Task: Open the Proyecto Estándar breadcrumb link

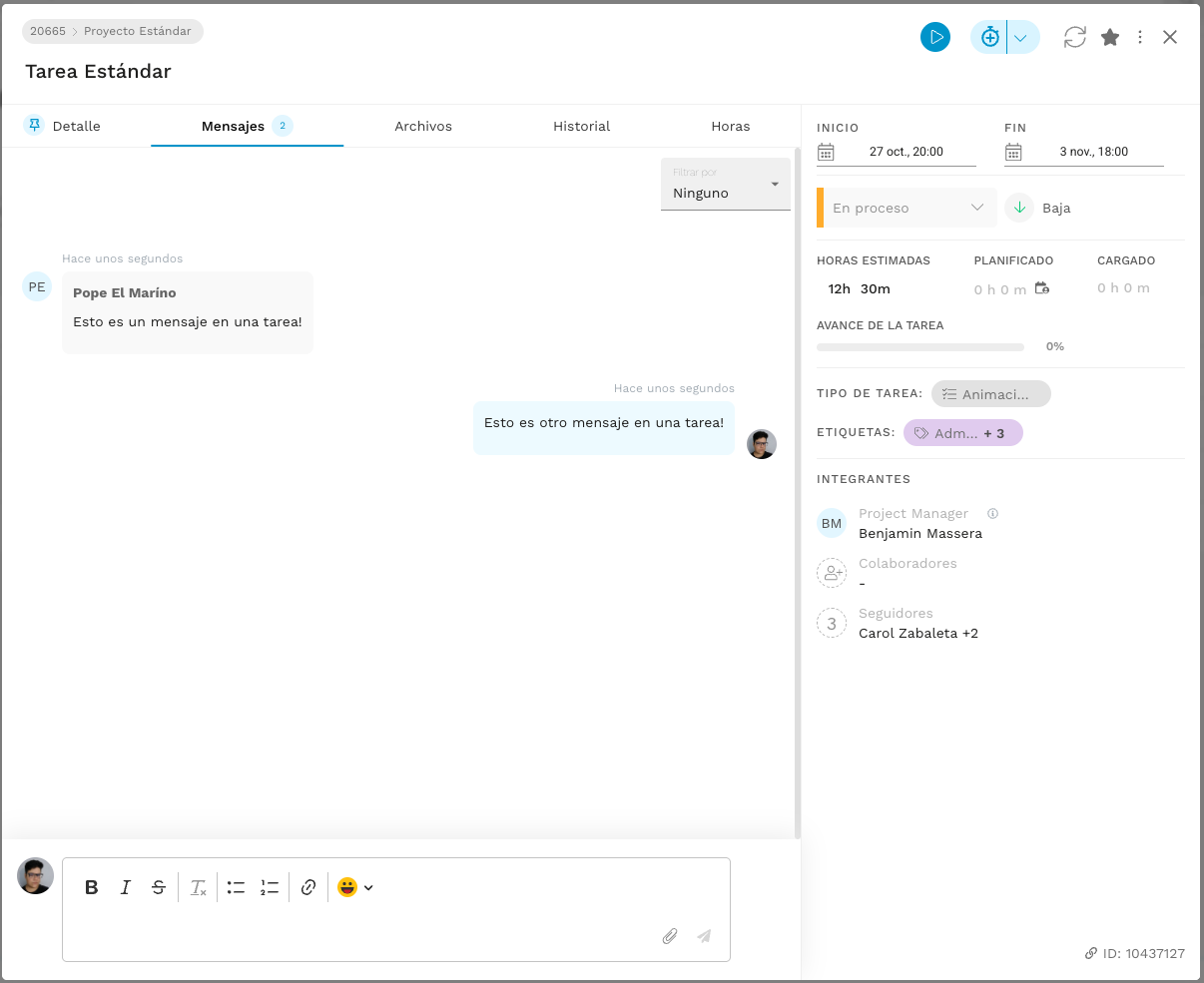Action: coord(138,31)
